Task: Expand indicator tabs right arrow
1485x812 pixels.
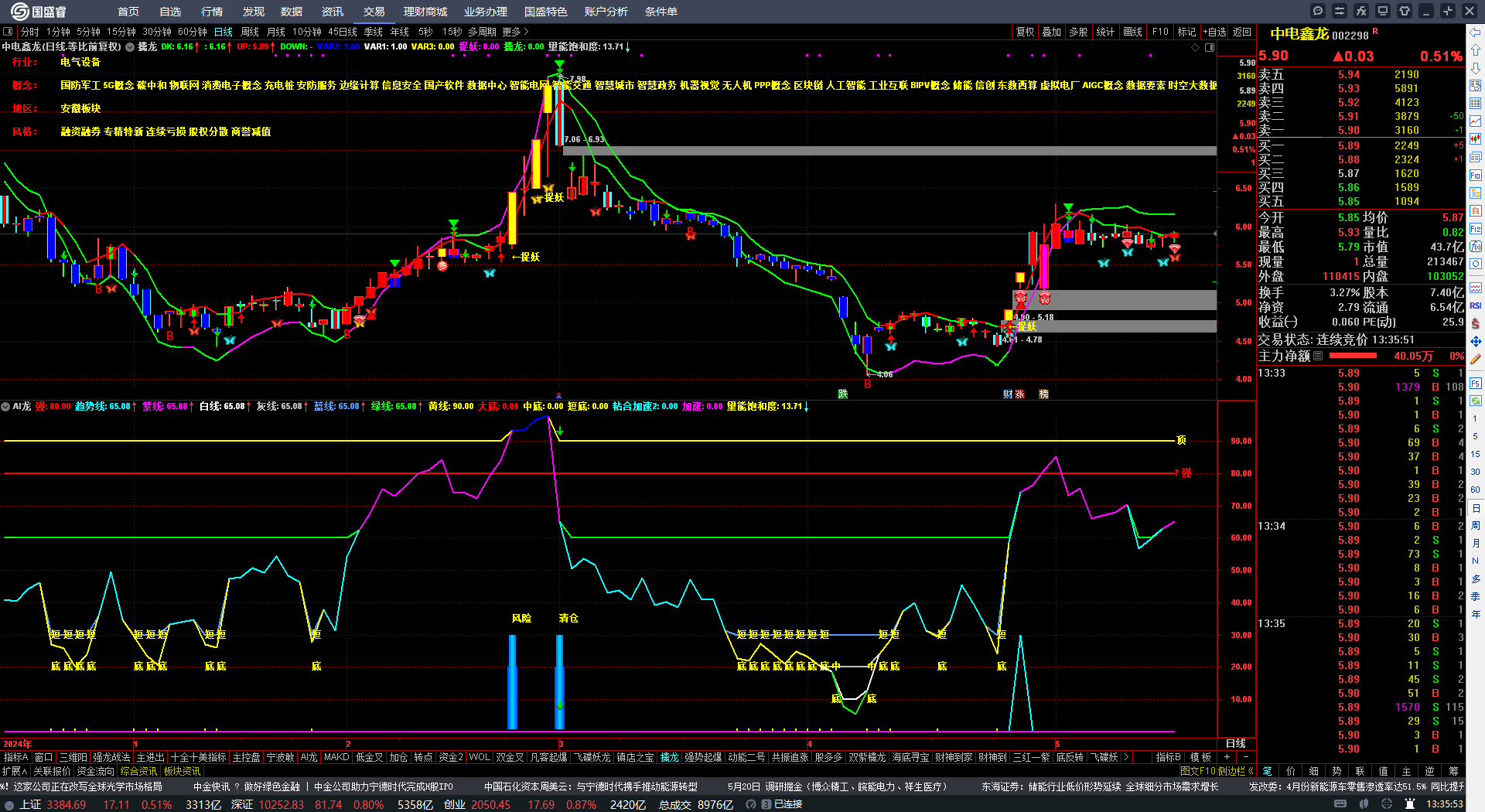Action: [x=1126, y=757]
